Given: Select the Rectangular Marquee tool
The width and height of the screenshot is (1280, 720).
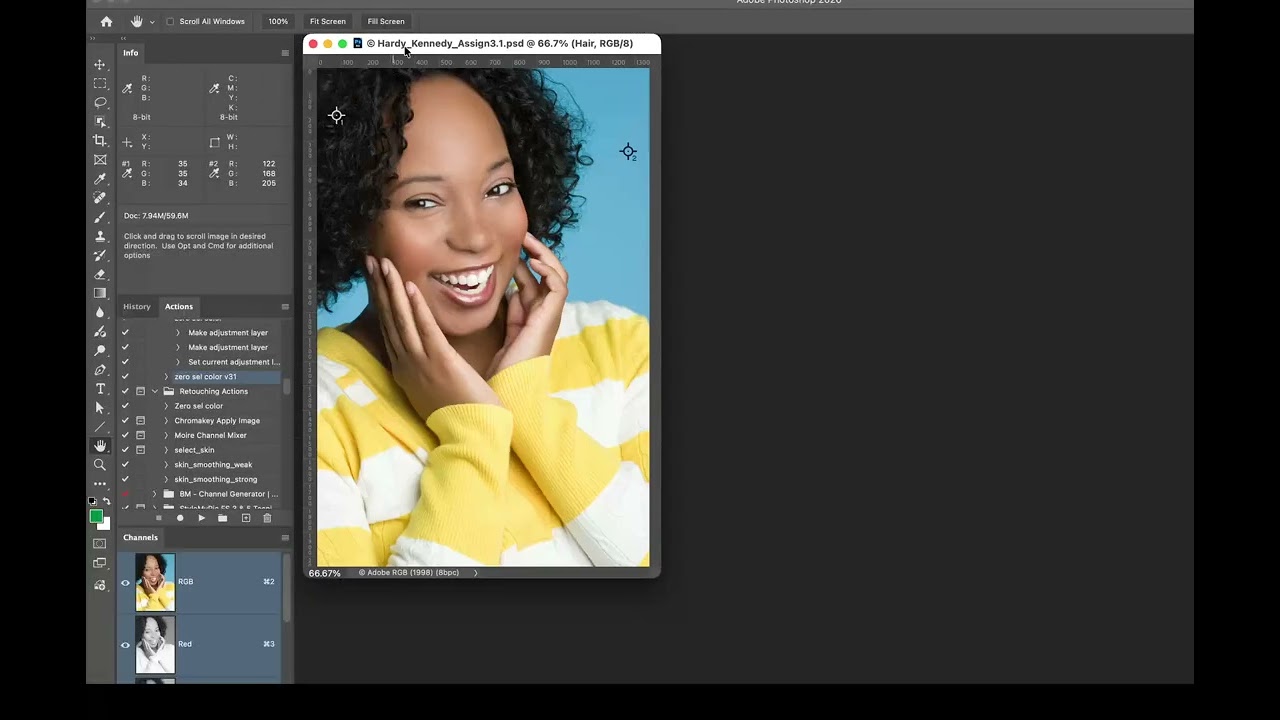Looking at the screenshot, I should [x=100, y=84].
